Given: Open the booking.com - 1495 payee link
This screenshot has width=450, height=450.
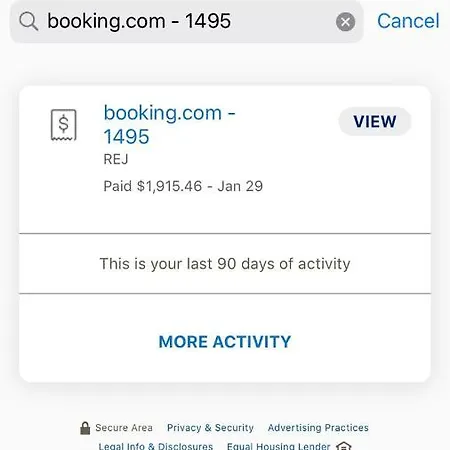Looking at the screenshot, I should click(x=170, y=124).
